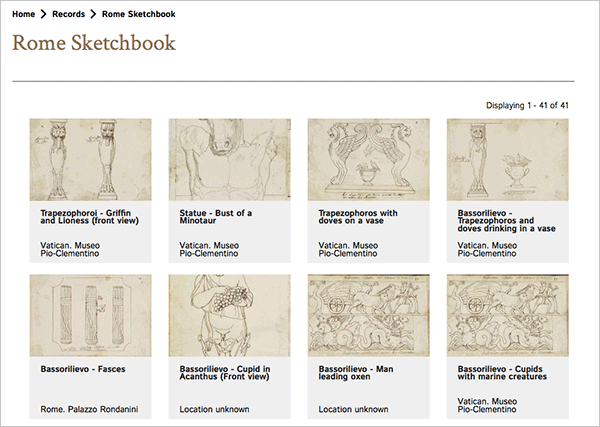Click 'Displaying 1 - 41 of 41' text
Screen dimensions: 600x427
[527, 106]
